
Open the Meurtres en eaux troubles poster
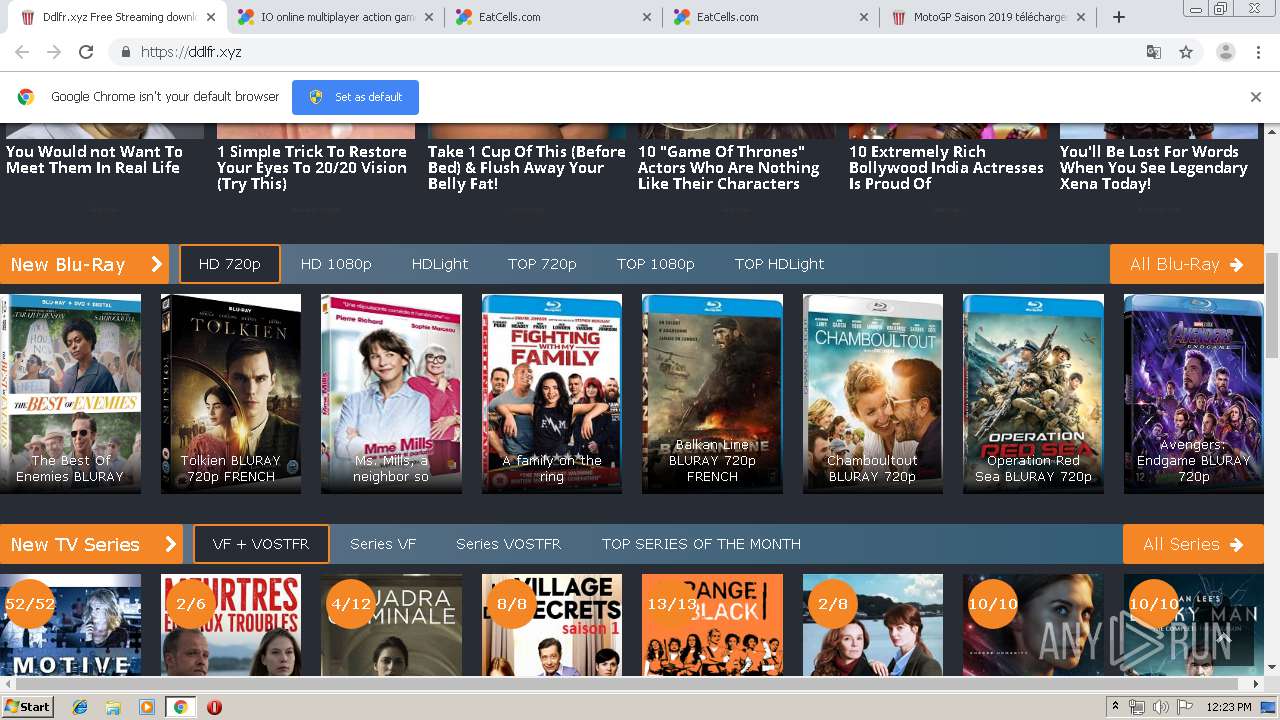coord(231,625)
